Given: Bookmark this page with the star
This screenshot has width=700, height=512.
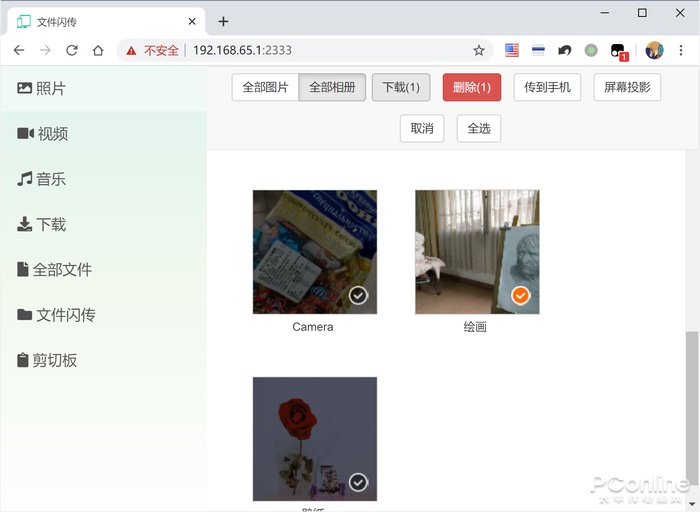Looking at the screenshot, I should 479,50.
